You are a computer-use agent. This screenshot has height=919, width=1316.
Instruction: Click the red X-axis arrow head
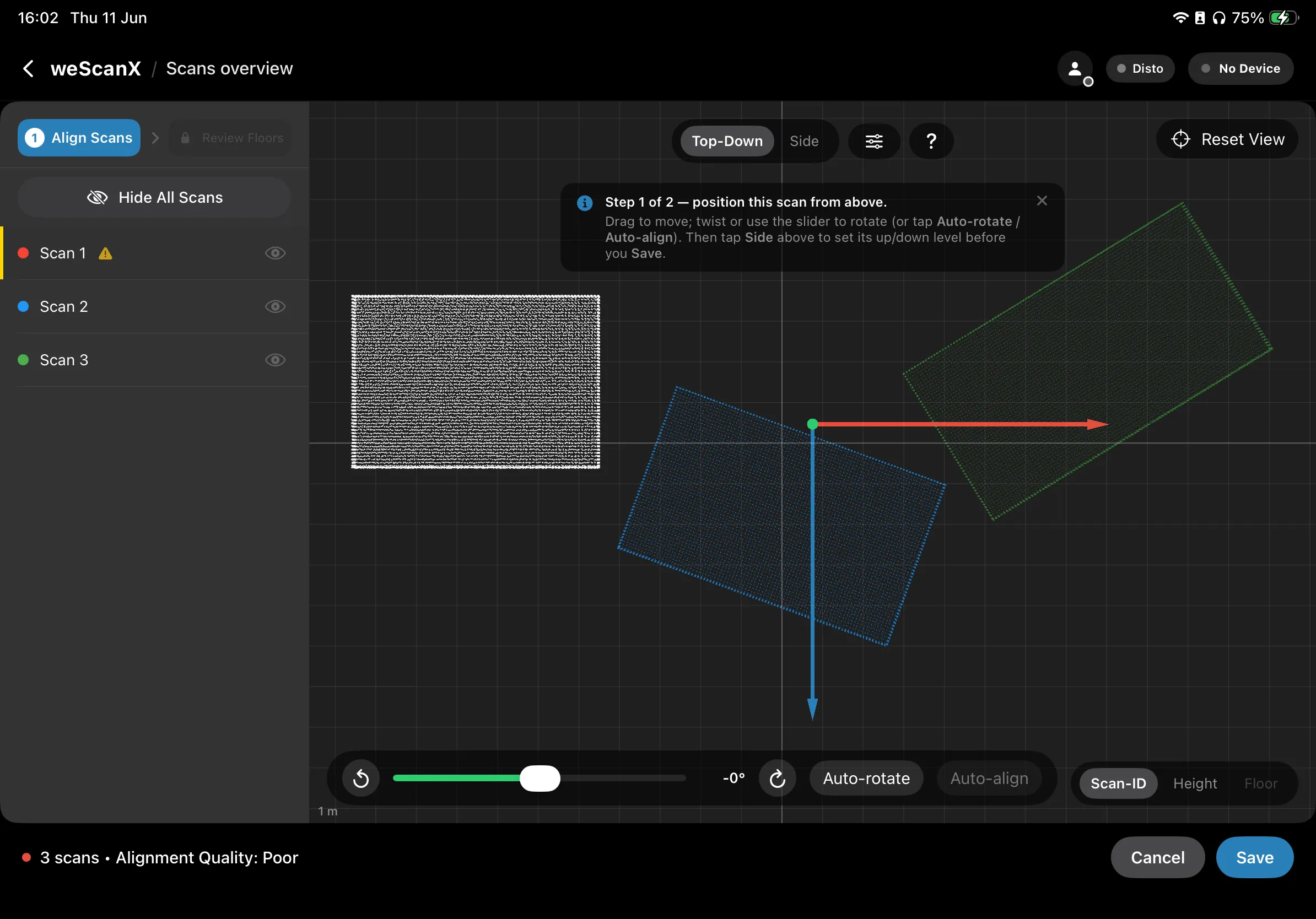point(1097,424)
